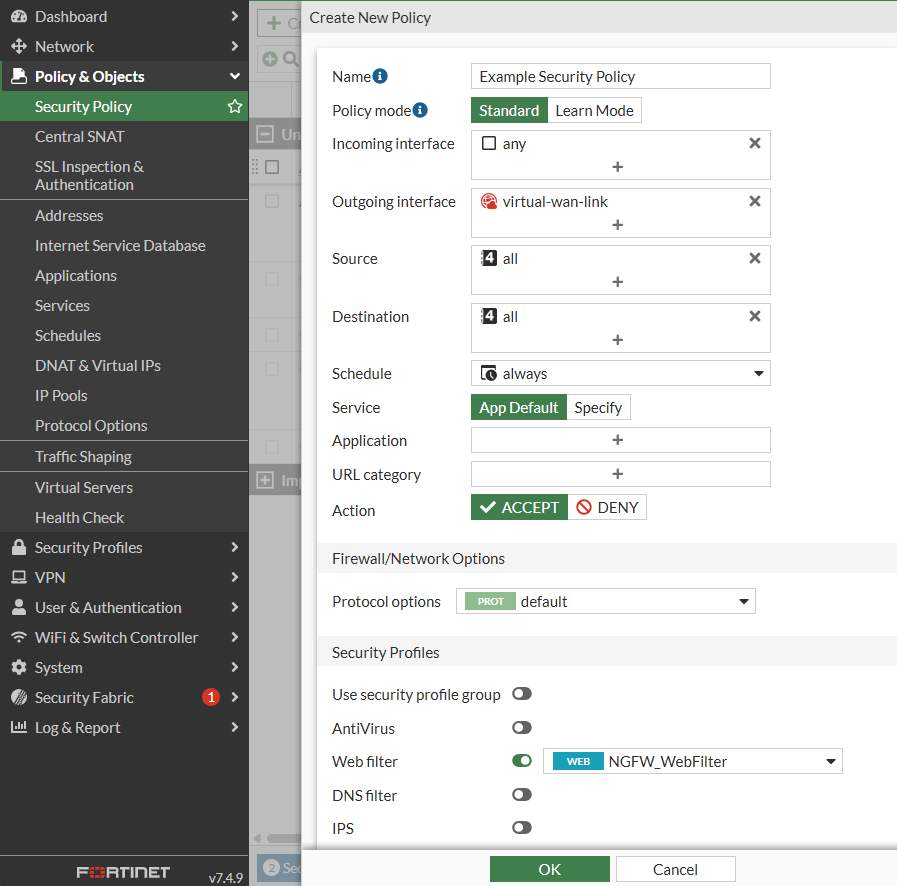Expand the VPN menu chevron

pyautogui.click(x=235, y=577)
